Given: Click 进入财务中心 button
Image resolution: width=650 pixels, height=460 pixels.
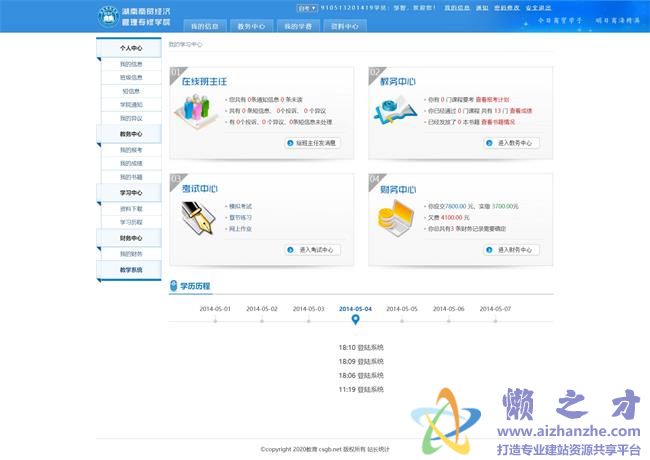Looking at the screenshot, I should tap(511, 250).
